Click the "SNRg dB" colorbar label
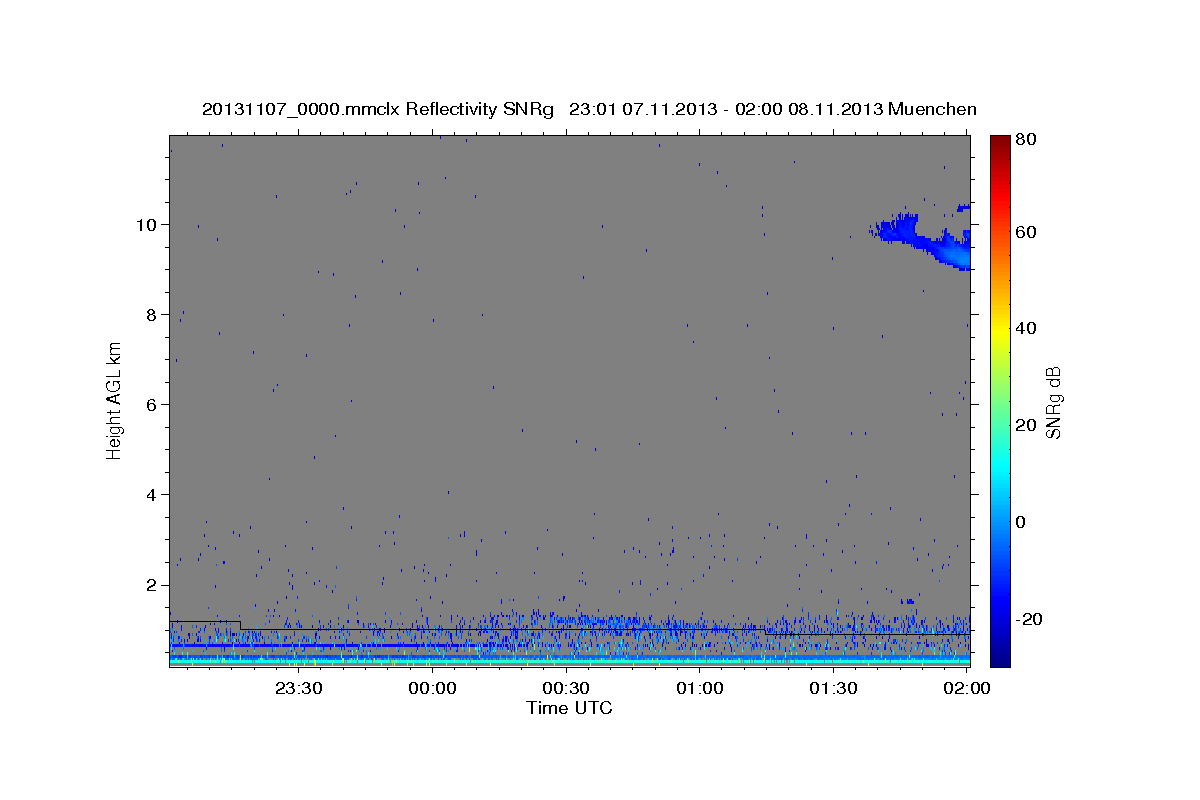 pos(1053,402)
